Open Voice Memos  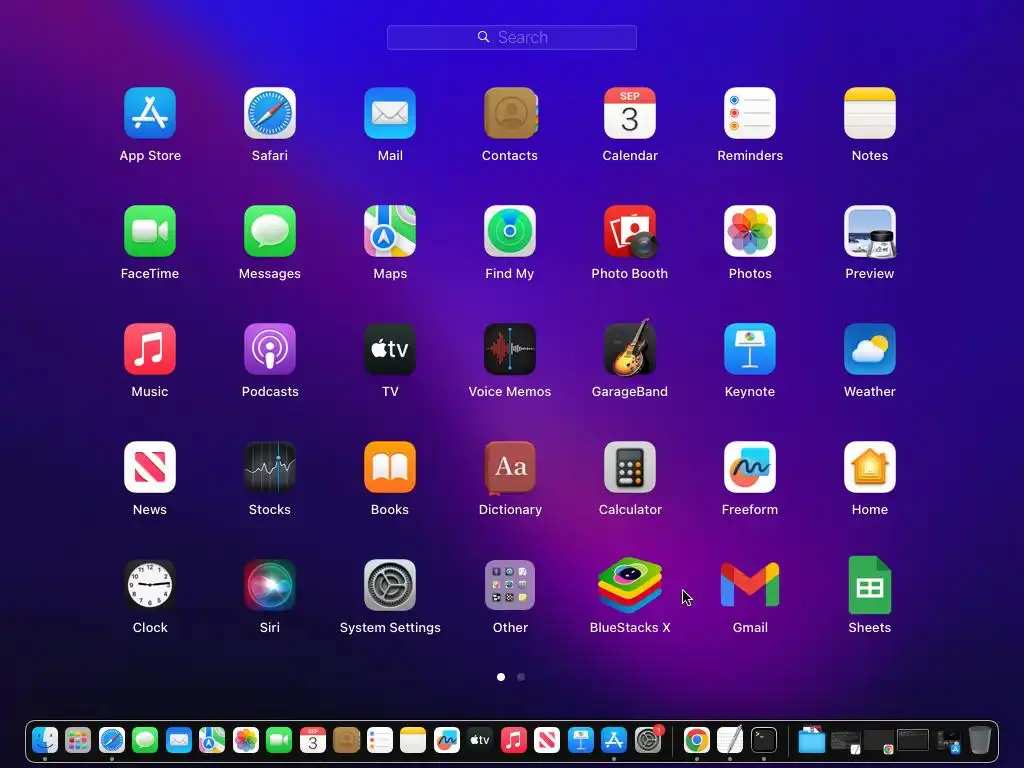pos(510,349)
